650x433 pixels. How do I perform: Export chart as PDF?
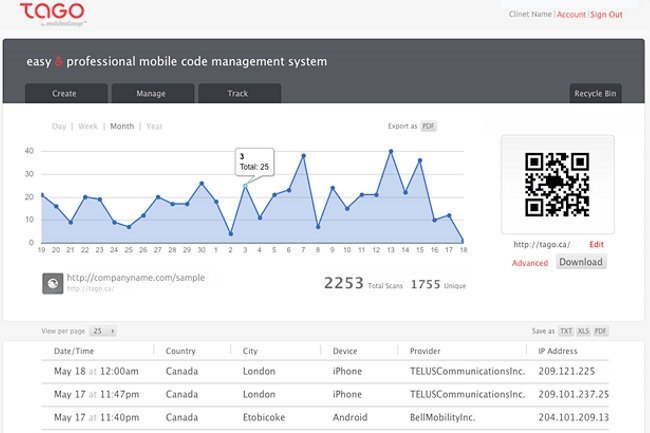tap(428, 126)
